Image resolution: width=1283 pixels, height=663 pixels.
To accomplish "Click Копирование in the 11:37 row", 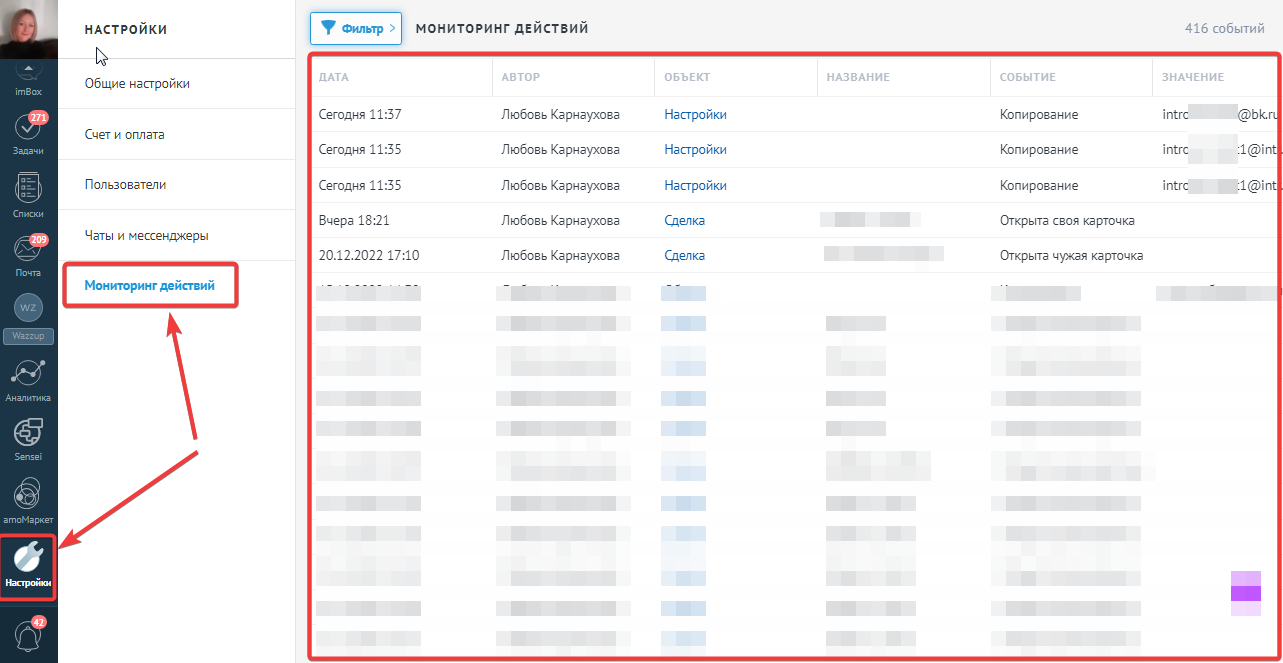I will click(x=1039, y=115).
